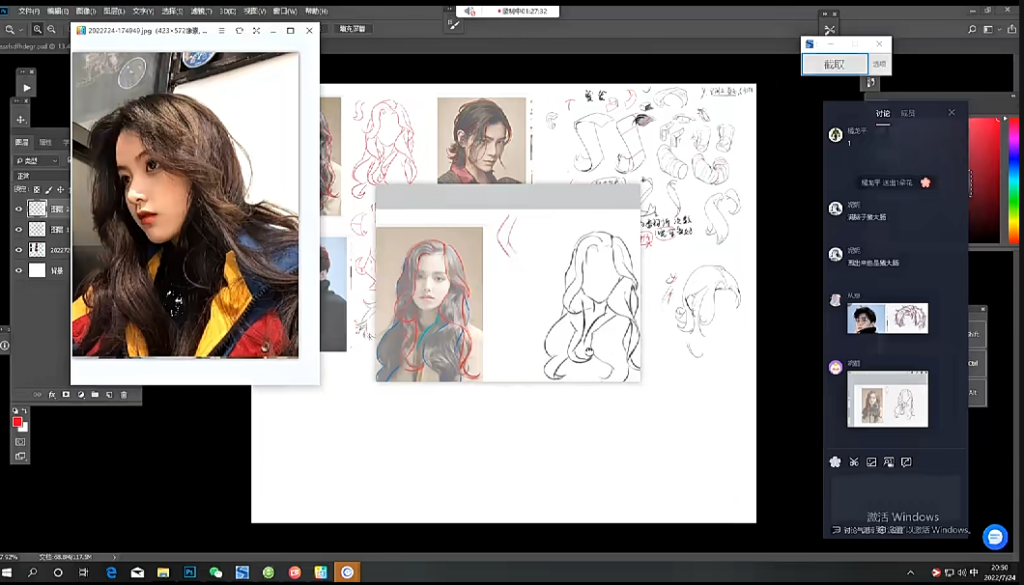Click the zoom in magnifier in options bar
Screen dimensions: 1024x585
tap(38, 30)
